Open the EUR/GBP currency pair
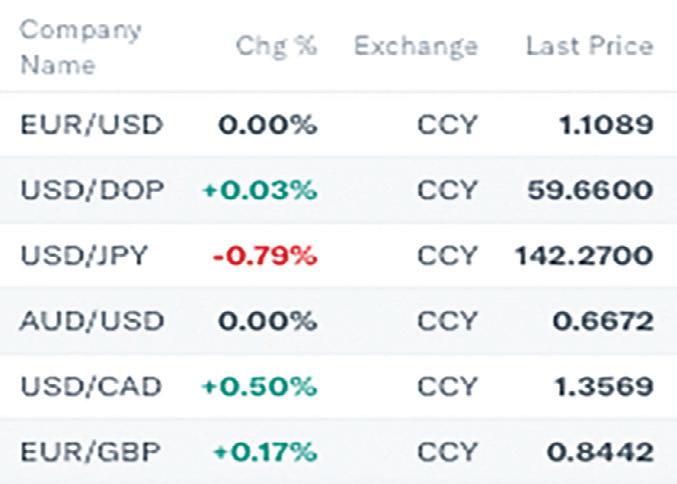Screen dimensions: 677x484 click(x=90, y=450)
